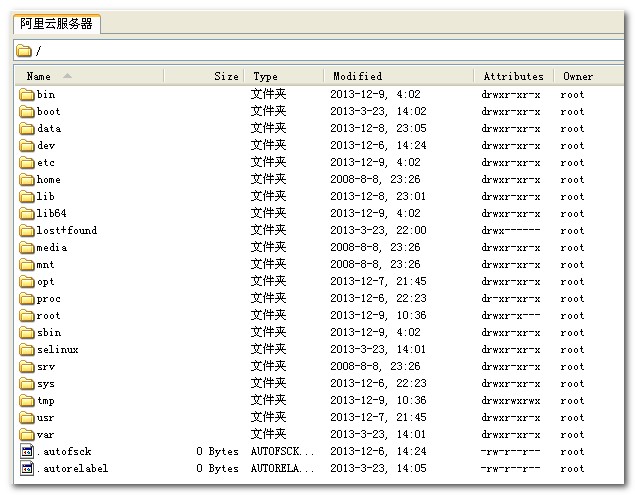Select the bin folder icon
This screenshot has height=495, width=635.
pos(27,94)
